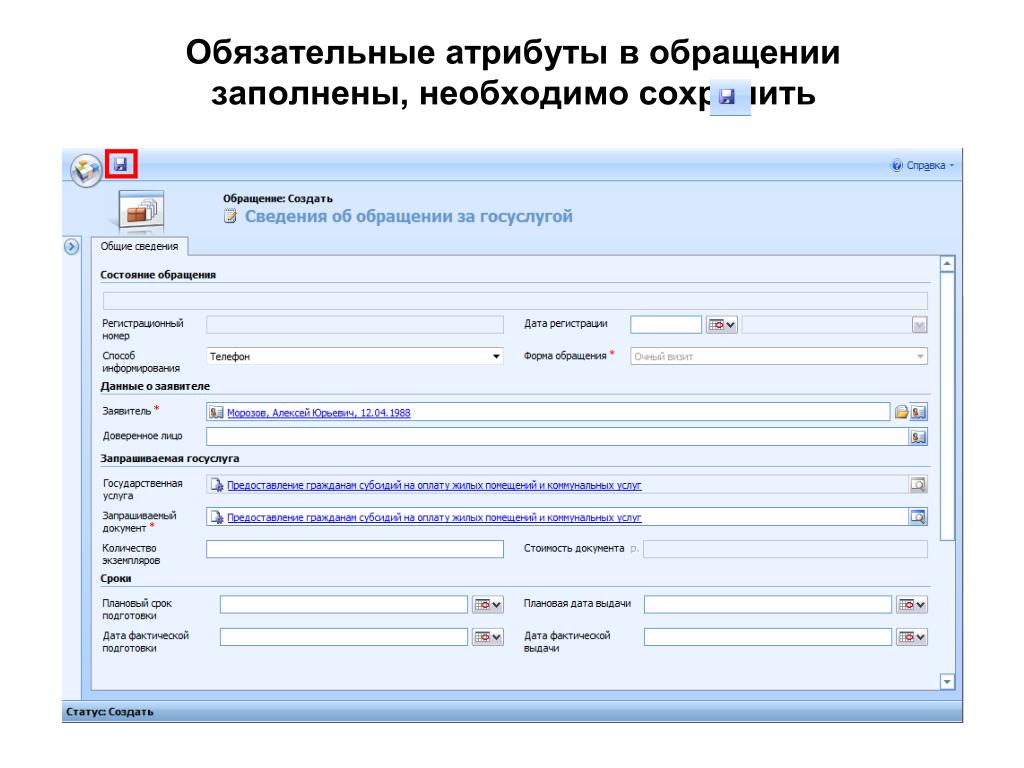Open the Запрашиваемый документ link

(x=434, y=517)
